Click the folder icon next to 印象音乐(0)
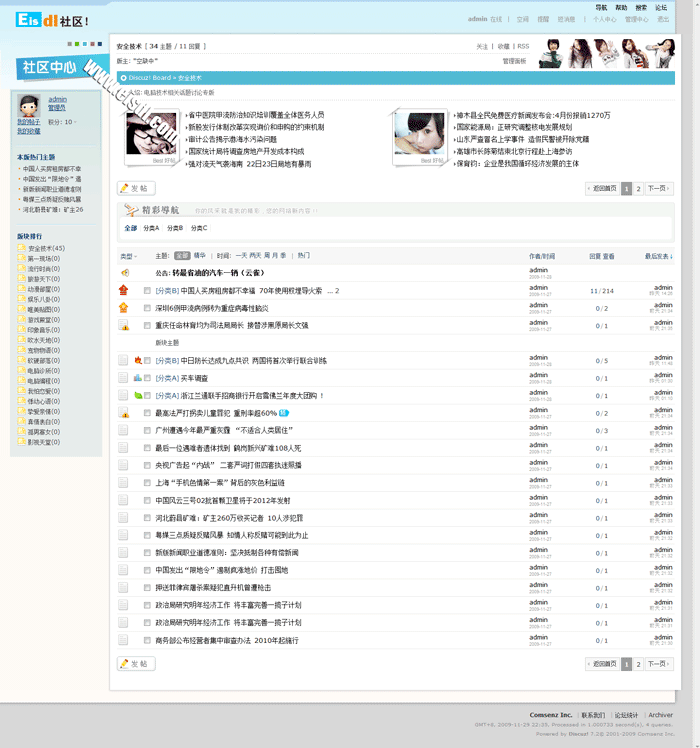 pyautogui.click(x=21, y=329)
